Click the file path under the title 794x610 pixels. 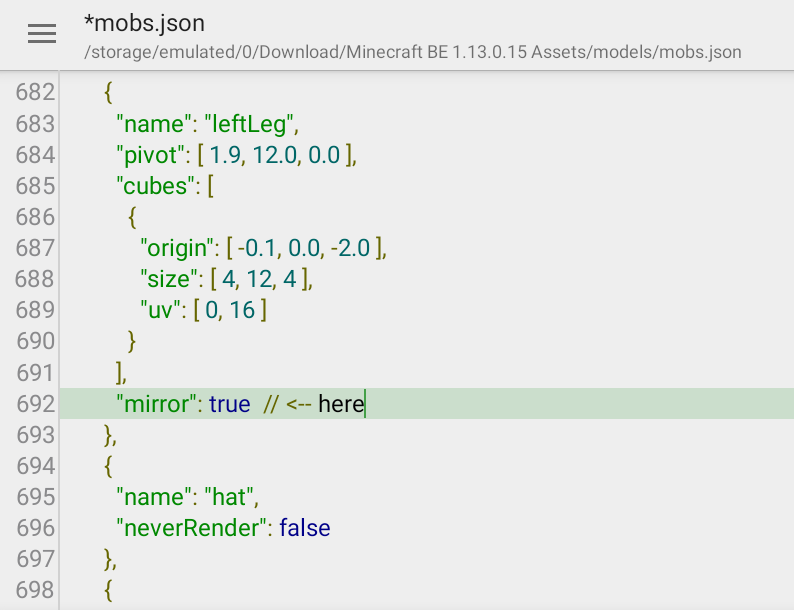coord(413,51)
